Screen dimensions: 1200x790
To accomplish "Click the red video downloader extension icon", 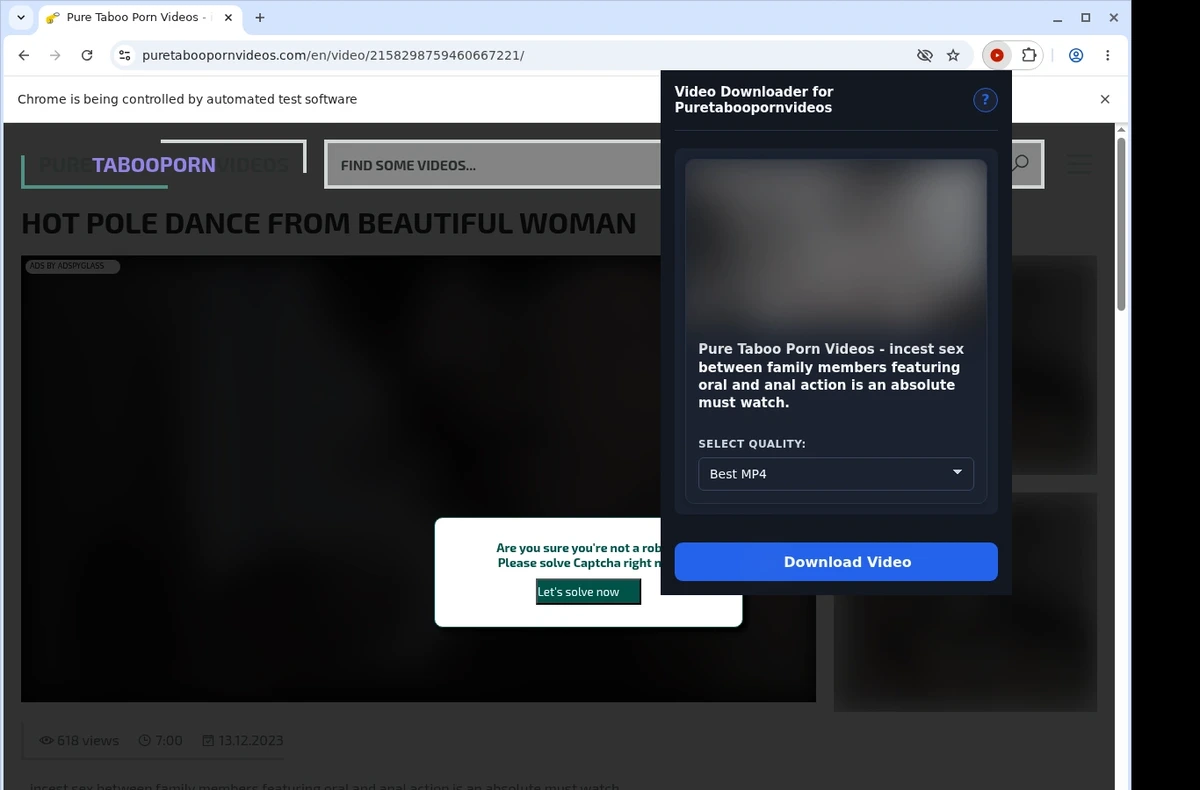I will tap(997, 56).
